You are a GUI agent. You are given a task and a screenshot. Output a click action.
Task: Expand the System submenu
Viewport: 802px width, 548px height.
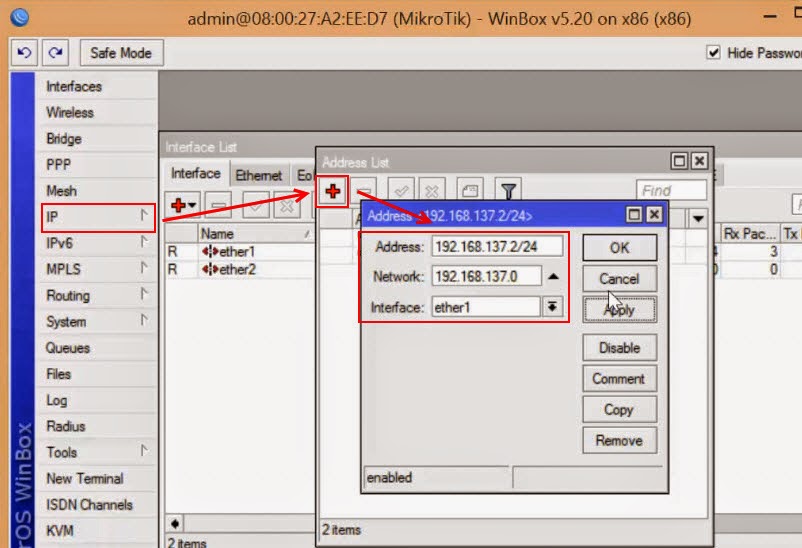(x=97, y=321)
